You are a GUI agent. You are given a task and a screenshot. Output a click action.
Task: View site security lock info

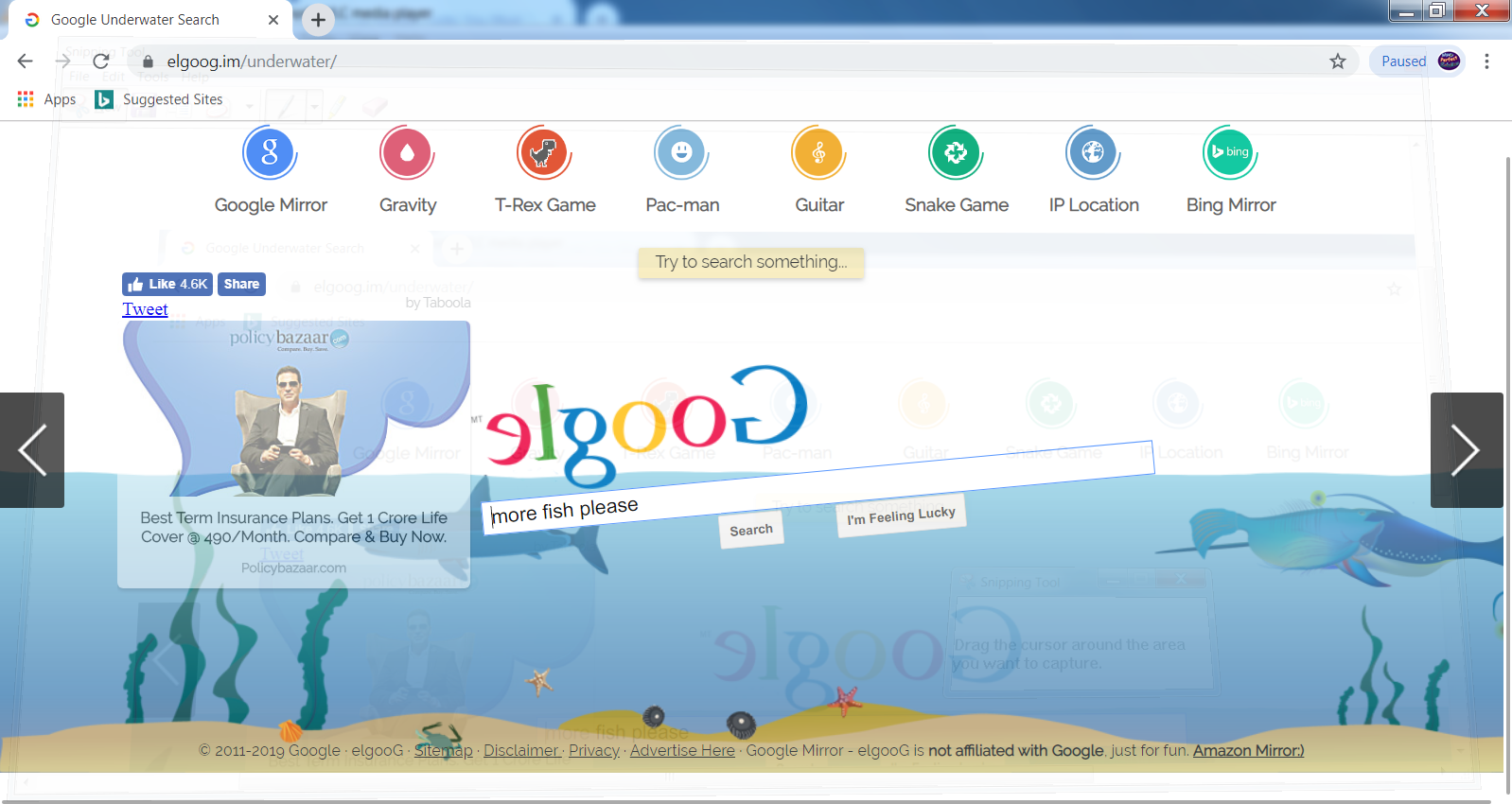click(148, 61)
